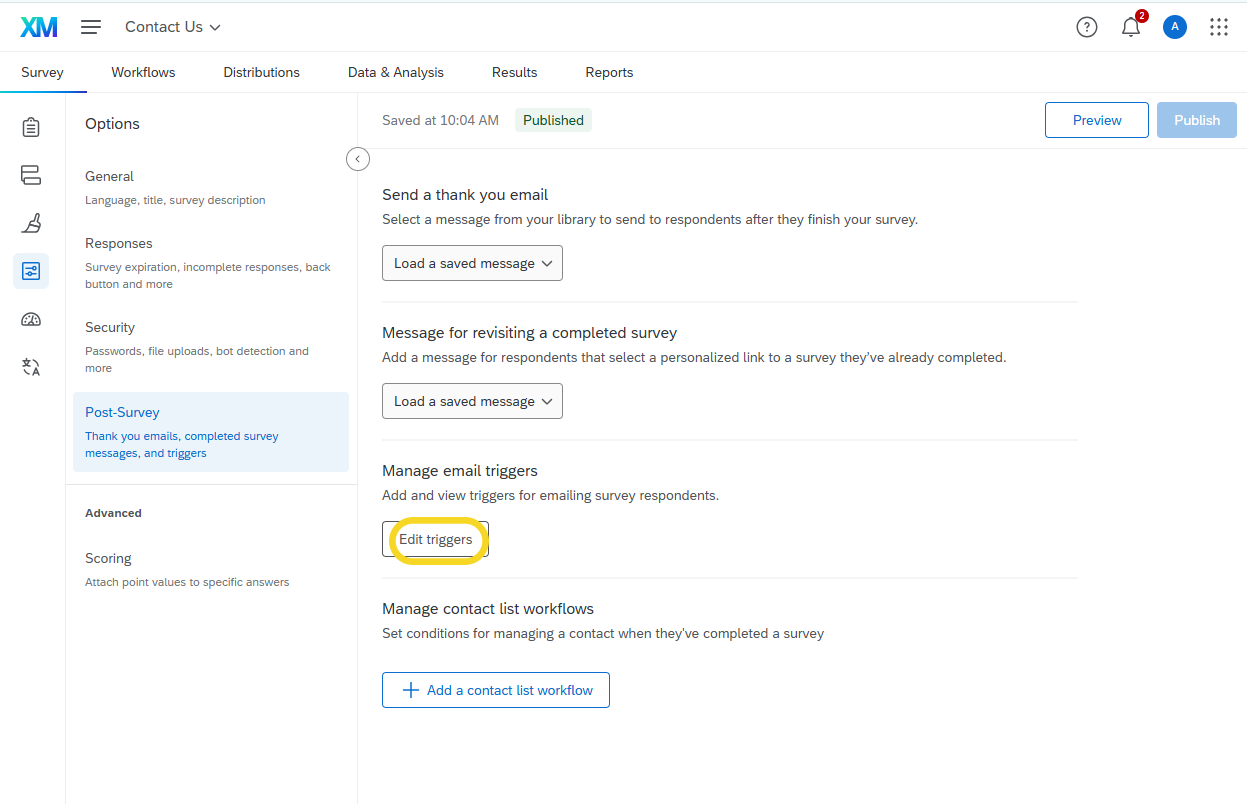
Task: Open the Look and feel paintbrush icon
Action: [x=31, y=223]
